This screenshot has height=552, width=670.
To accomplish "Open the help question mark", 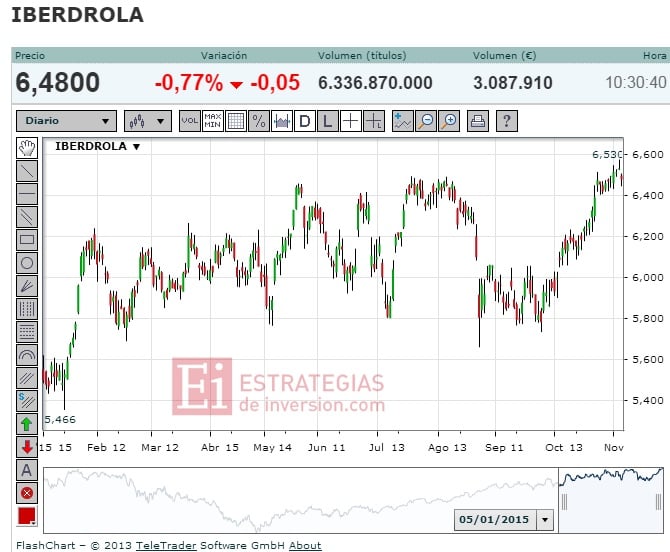I will (507, 121).
